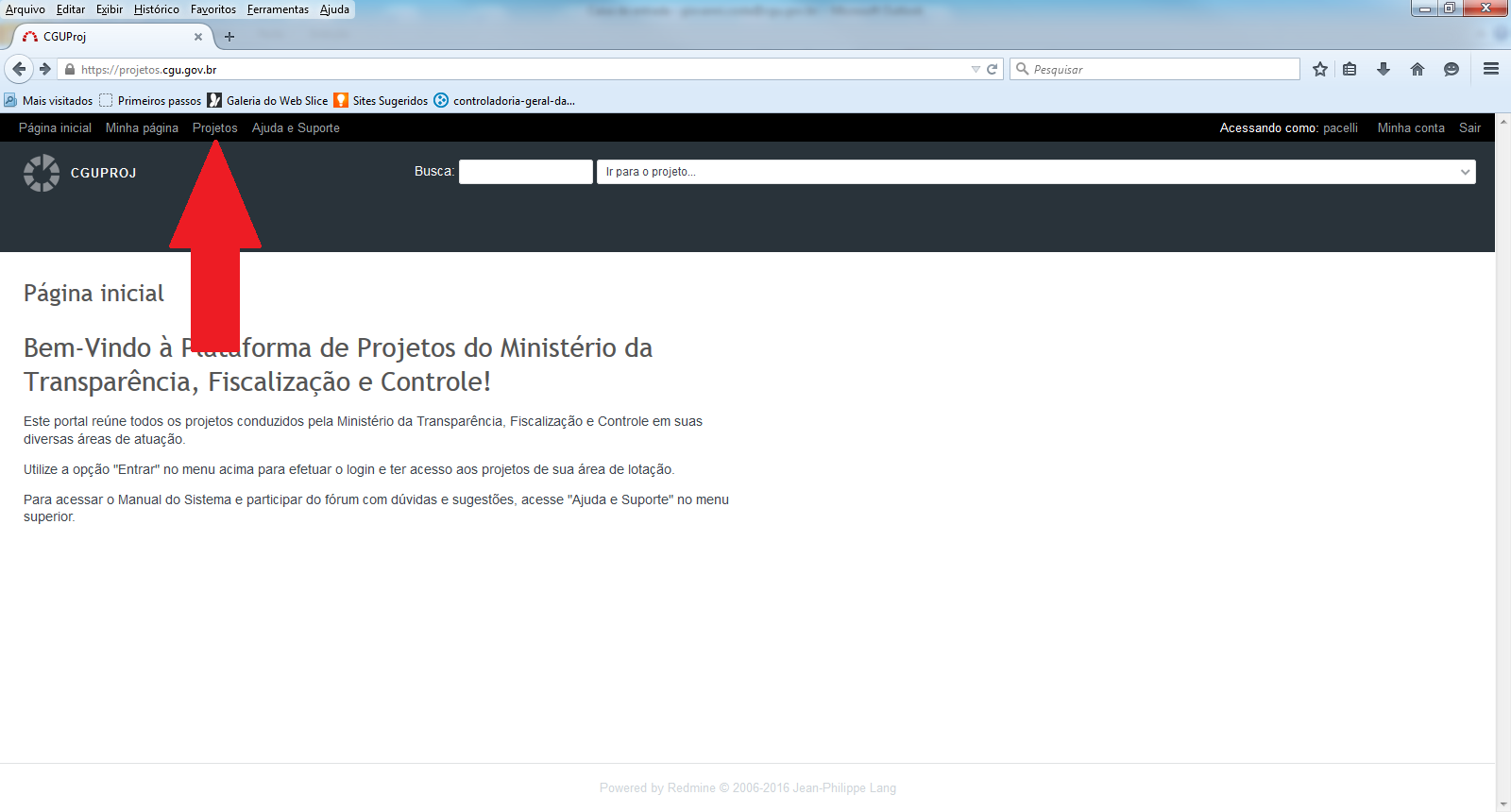Click the Sair logout link
The image size is (1511, 812).
click(1469, 127)
